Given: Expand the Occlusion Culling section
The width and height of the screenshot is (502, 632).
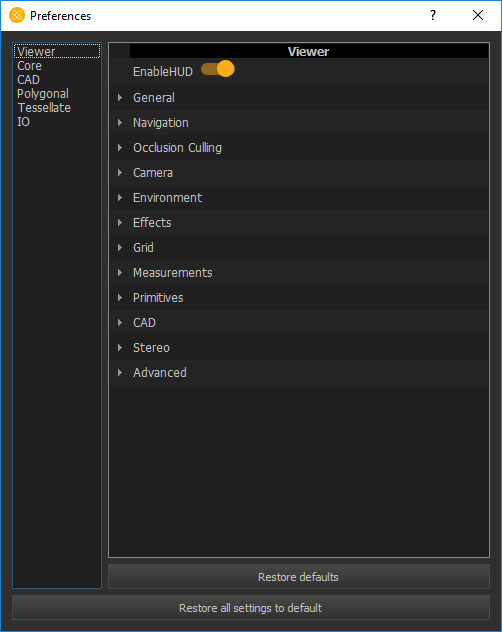Looking at the screenshot, I should [120, 148].
